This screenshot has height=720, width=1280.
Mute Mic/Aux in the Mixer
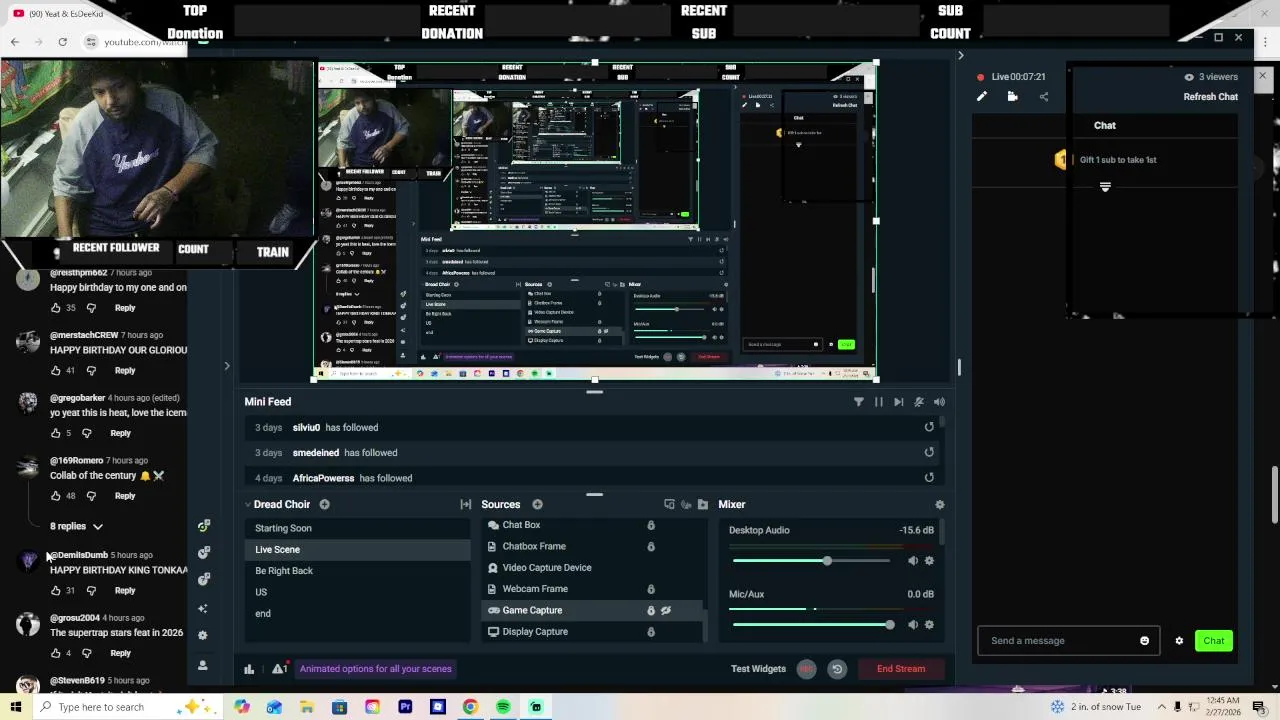[912, 625]
